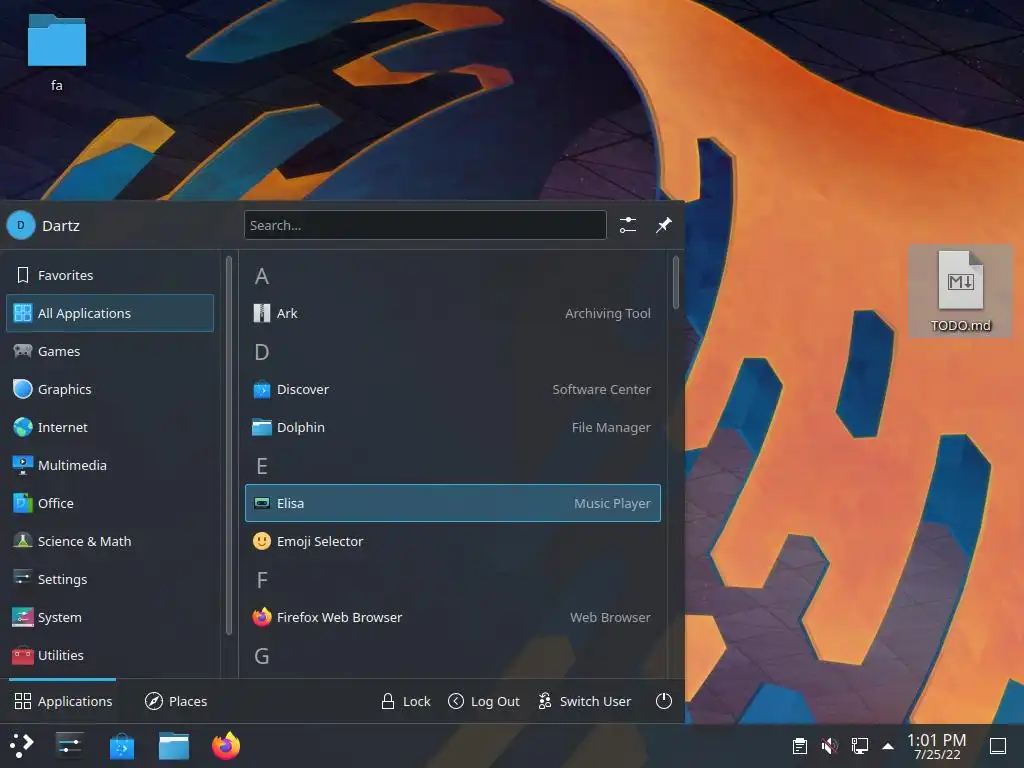The height and width of the screenshot is (768, 1024).
Task: Select the Favorites category
Action: click(110, 275)
